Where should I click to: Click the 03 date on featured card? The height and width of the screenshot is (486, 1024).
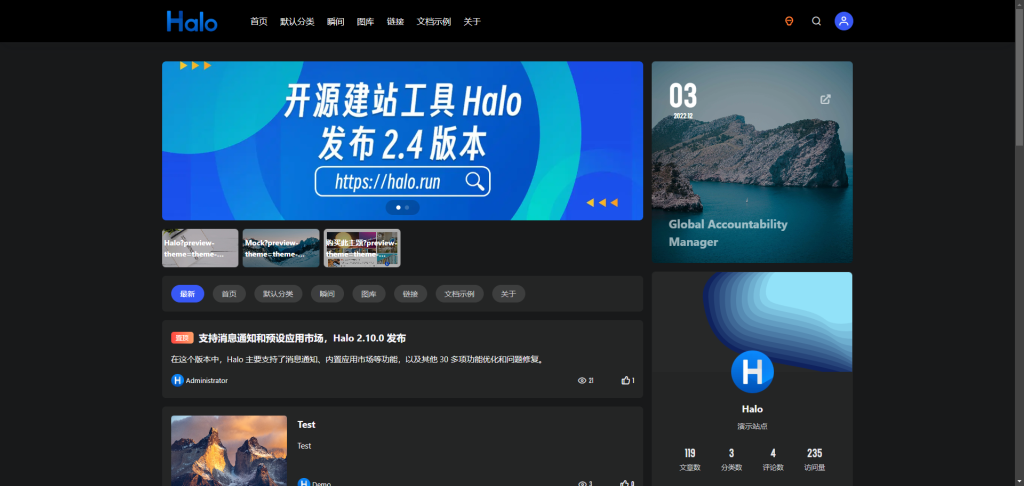coord(683,96)
